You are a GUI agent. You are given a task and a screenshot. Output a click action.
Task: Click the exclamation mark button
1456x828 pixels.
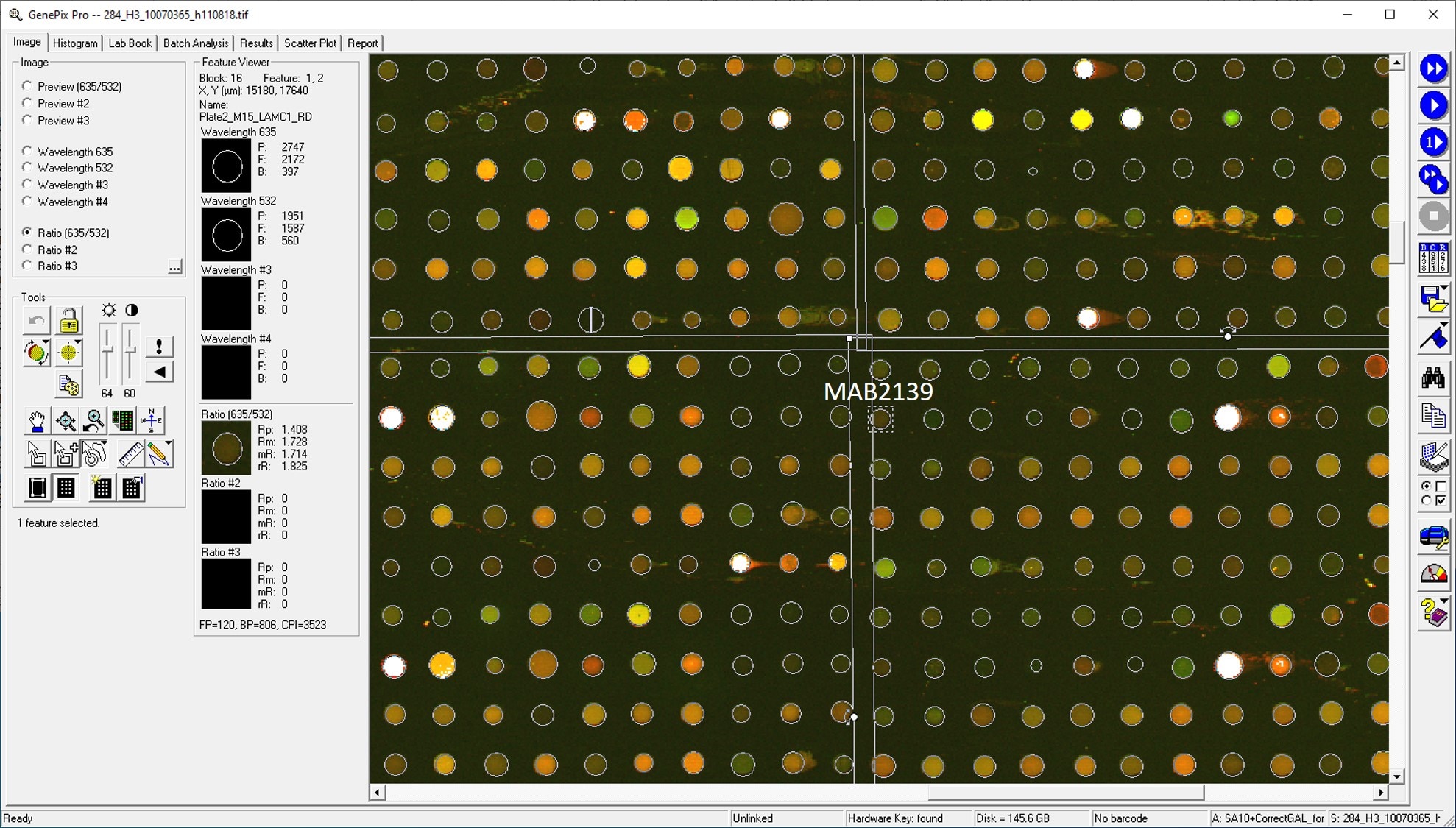tap(159, 346)
